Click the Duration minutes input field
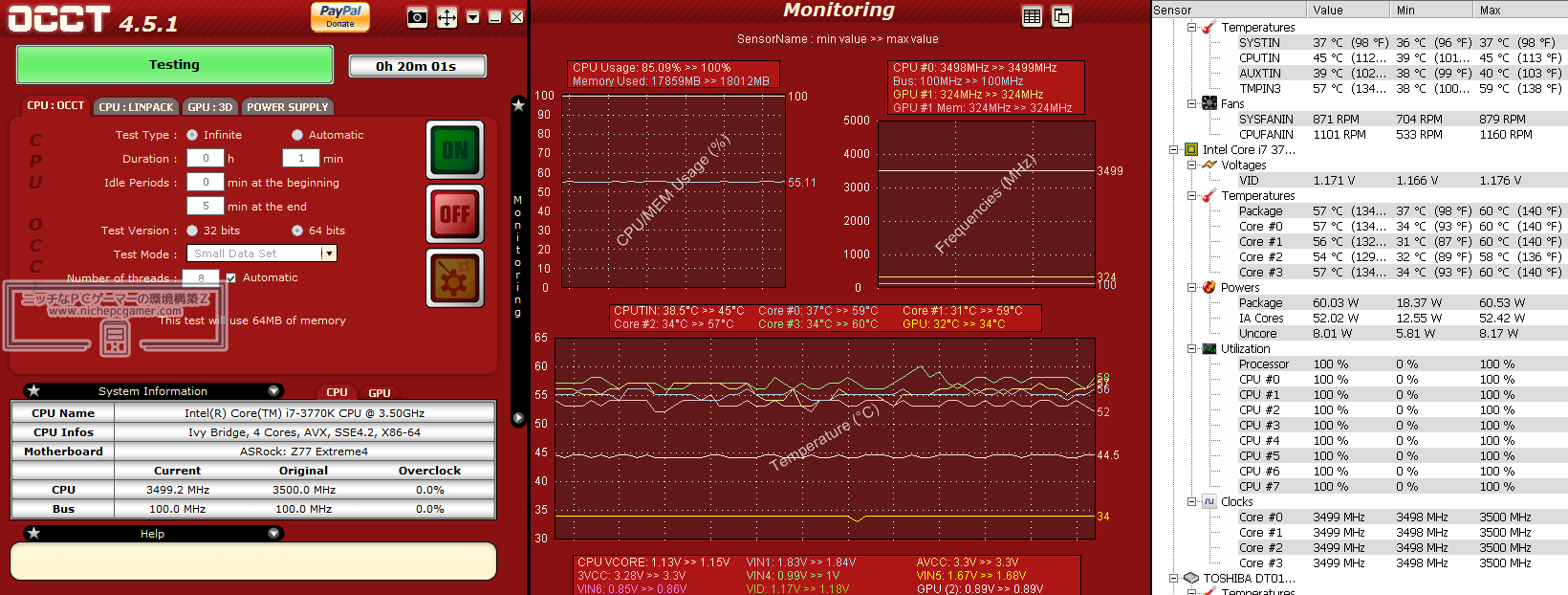This screenshot has height=595, width=1568. [x=301, y=159]
